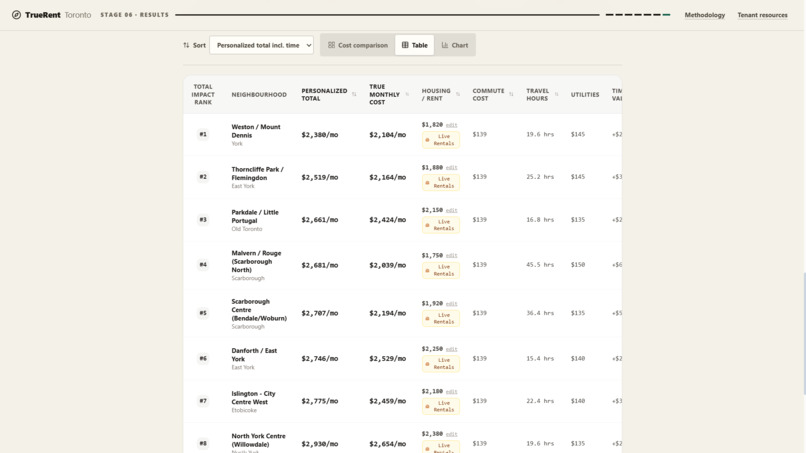The height and width of the screenshot is (453, 806).
Task: Select the North York Centre (Willowdale) name
Action: pyautogui.click(x=258, y=440)
